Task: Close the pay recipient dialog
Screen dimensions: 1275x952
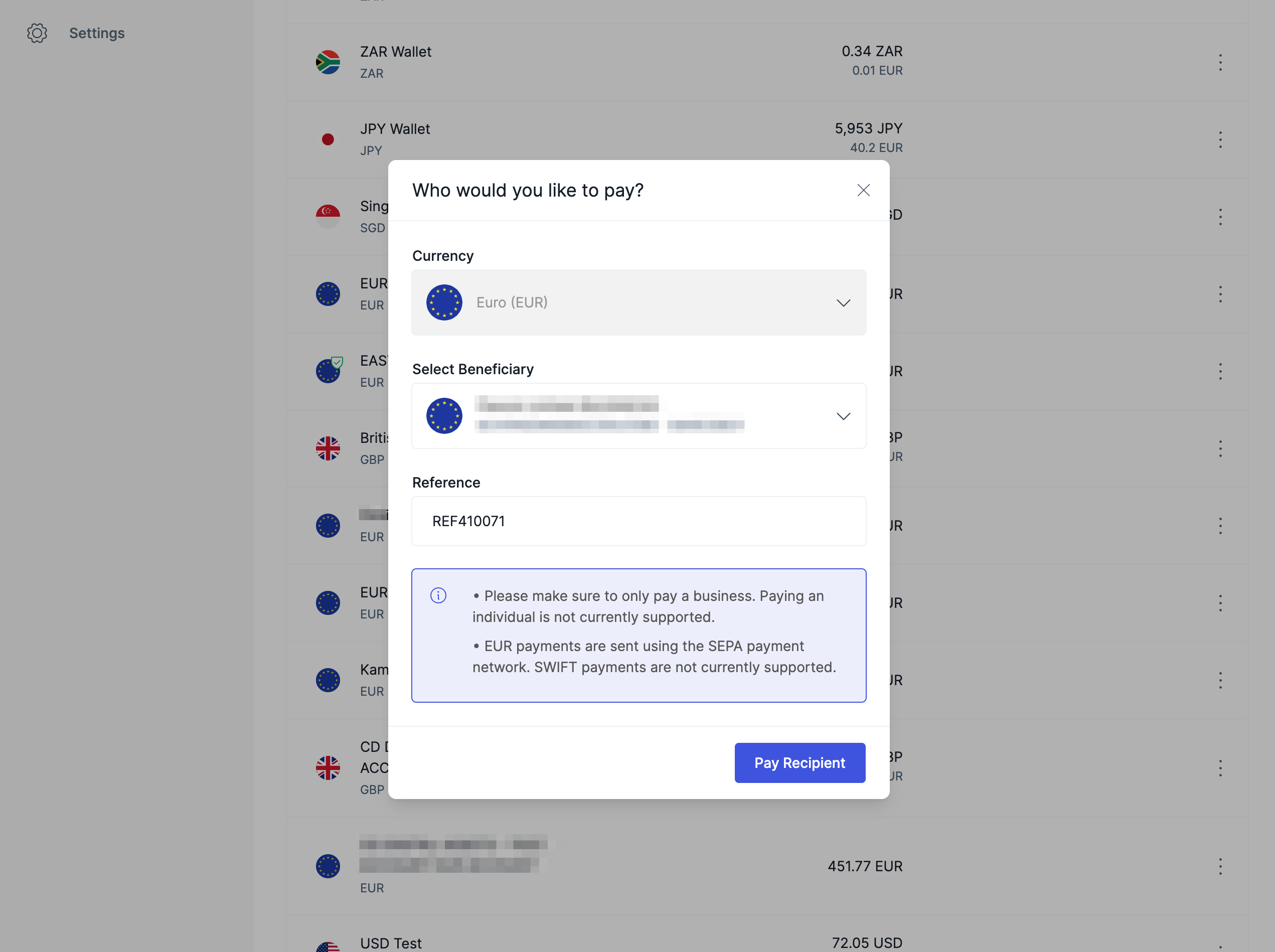Action: pos(863,190)
